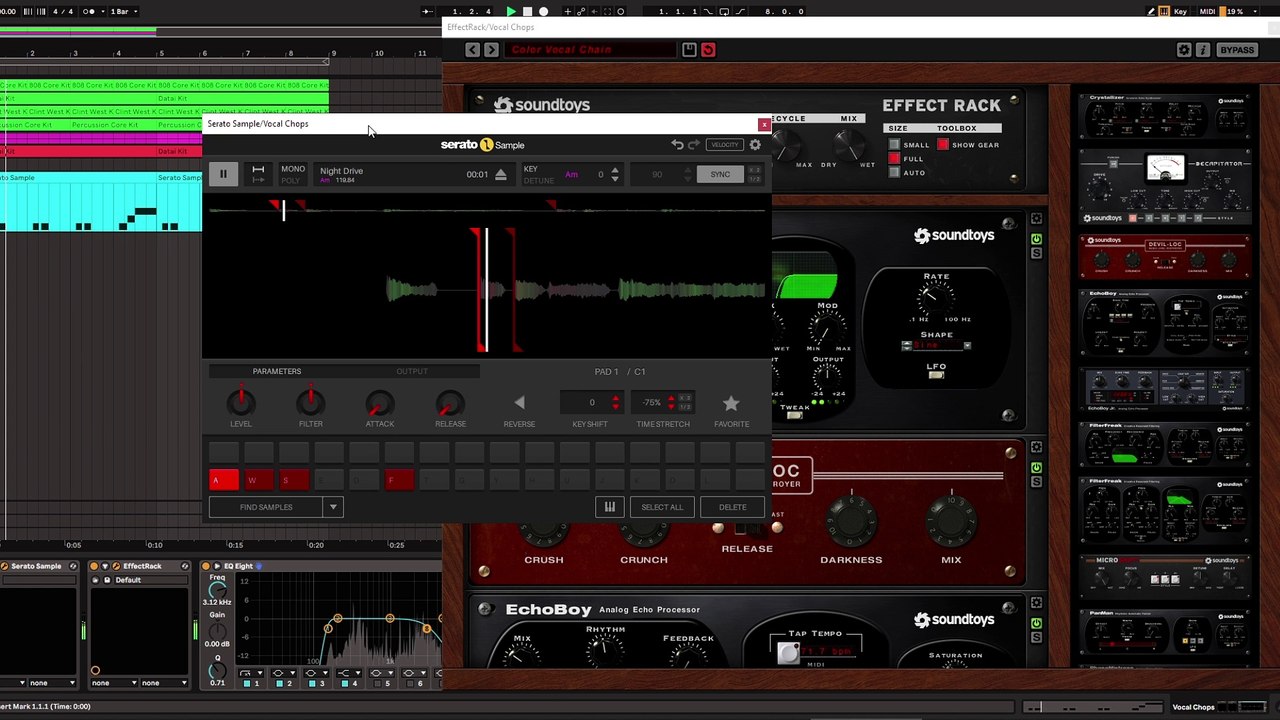Viewport: 1280px width, 720px height.
Task: Open the EffectRack settings gear
Action: (x=1184, y=50)
